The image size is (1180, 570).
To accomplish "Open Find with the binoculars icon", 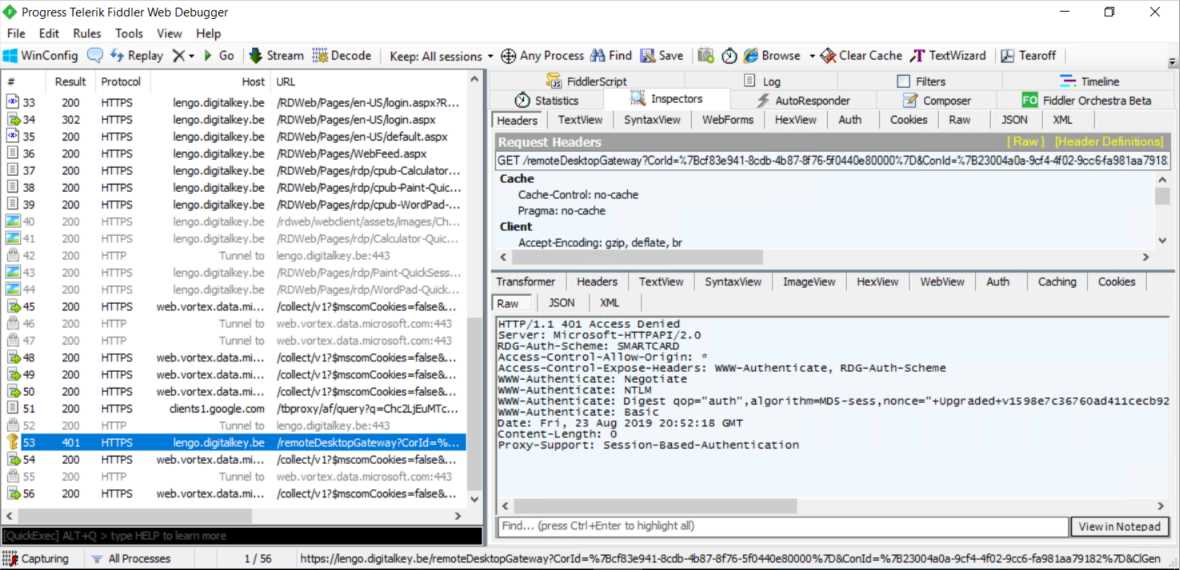I will [x=611, y=56].
